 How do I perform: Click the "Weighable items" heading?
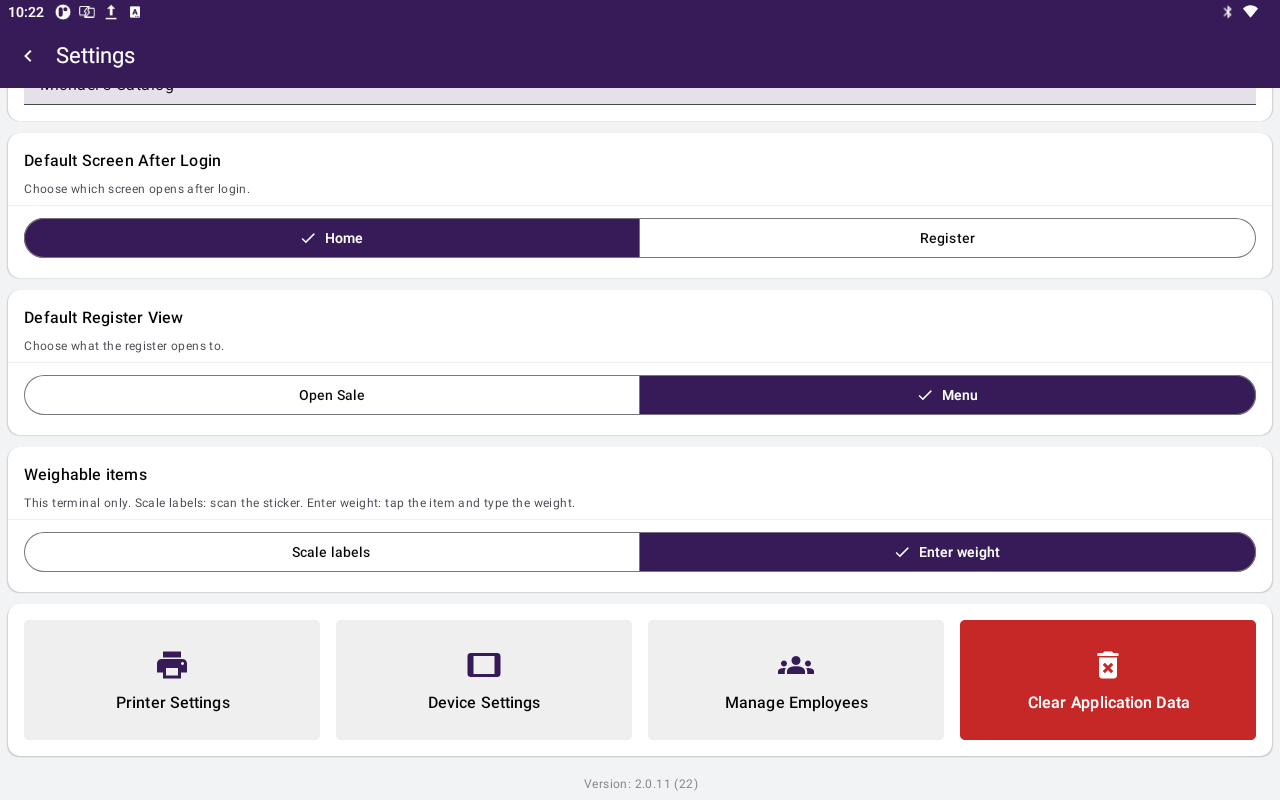(85, 474)
